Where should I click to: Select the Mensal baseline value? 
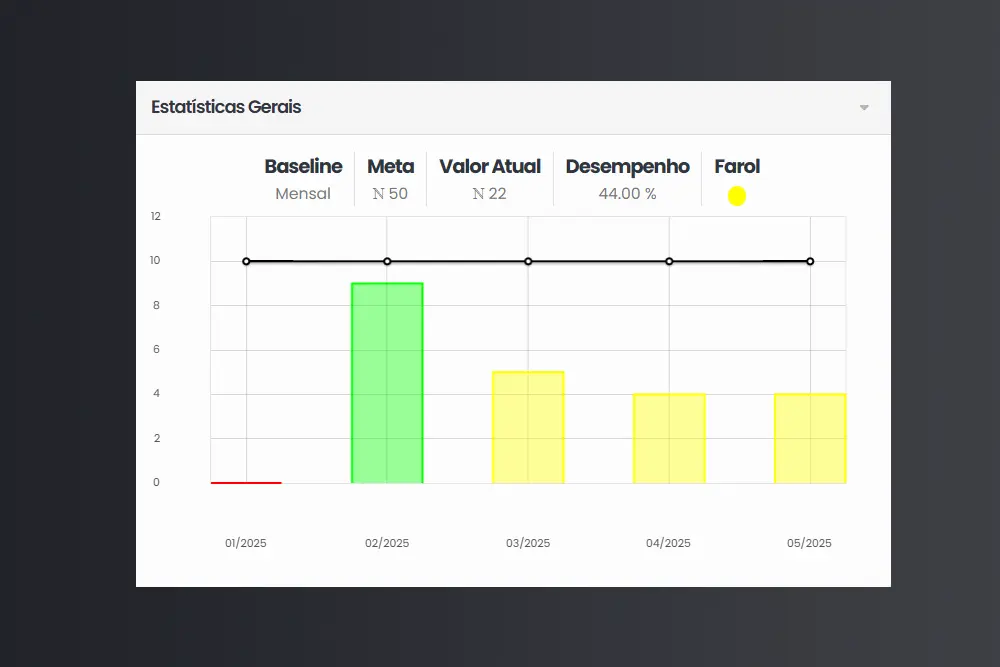click(x=303, y=194)
